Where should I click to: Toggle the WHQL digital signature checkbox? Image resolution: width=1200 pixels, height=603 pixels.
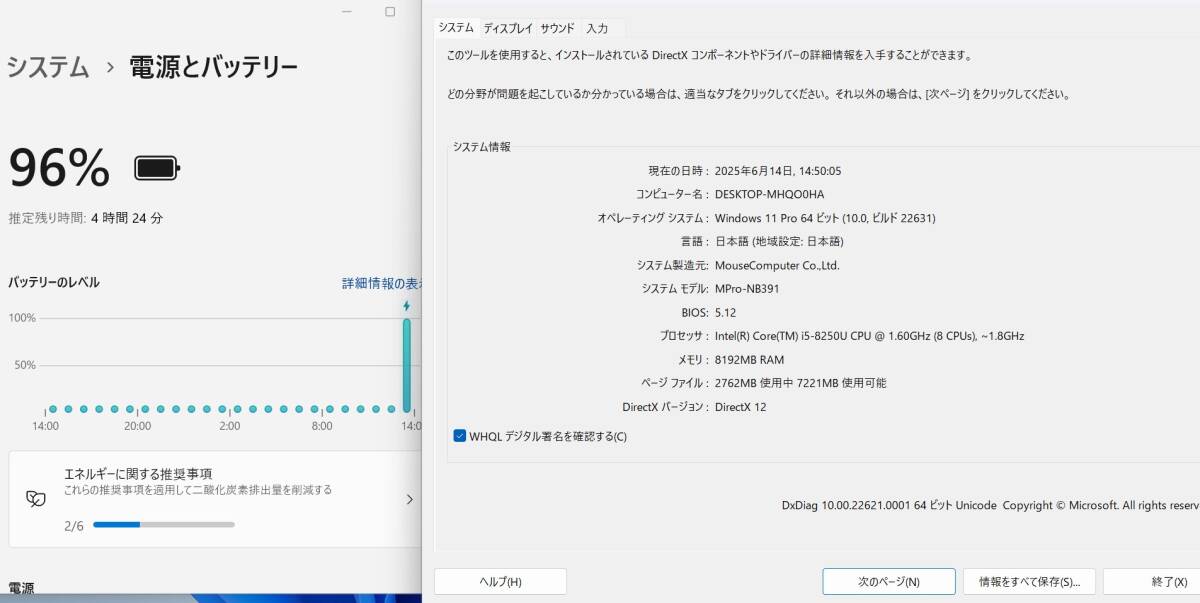coord(460,436)
